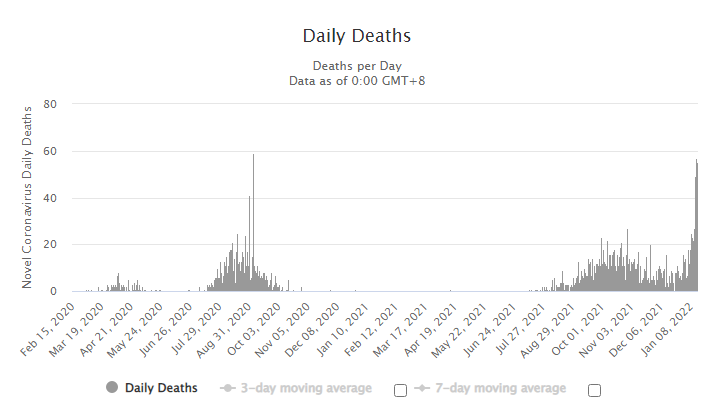710x401 pixels.
Task: Show the 3-day moving average series label
Action: (306, 388)
